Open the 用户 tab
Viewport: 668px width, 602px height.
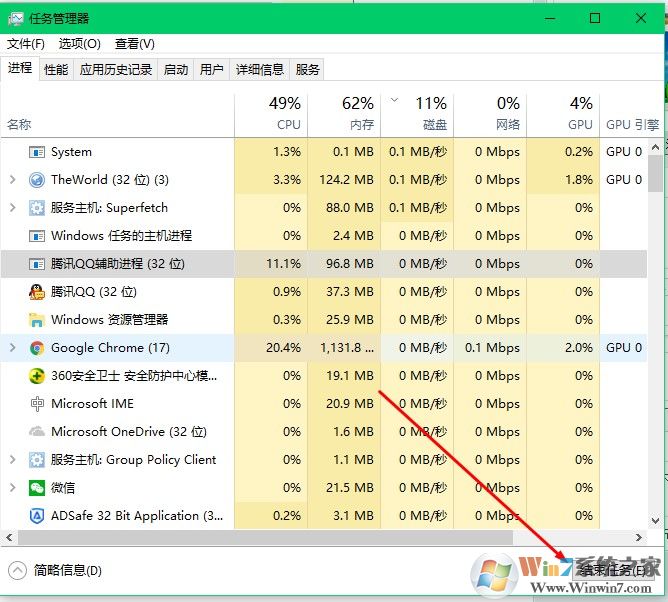point(212,69)
